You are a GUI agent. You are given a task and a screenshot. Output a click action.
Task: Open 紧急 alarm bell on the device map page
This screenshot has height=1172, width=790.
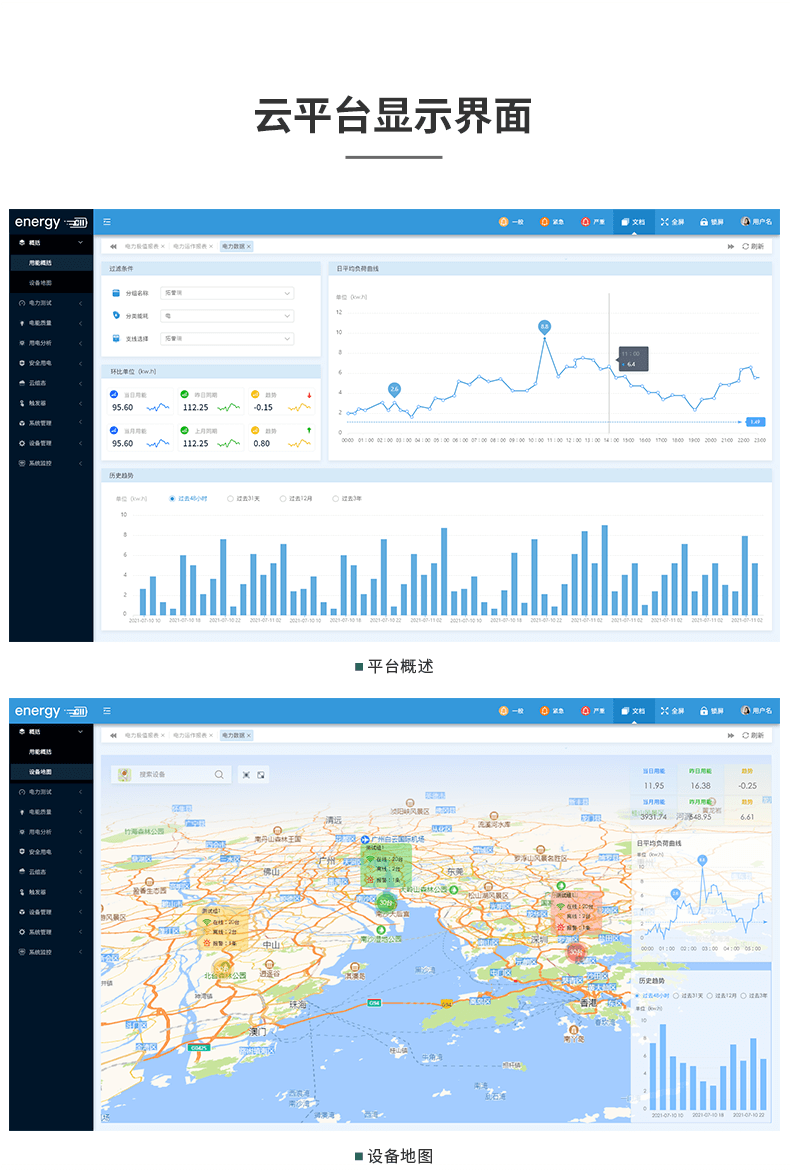pos(545,711)
